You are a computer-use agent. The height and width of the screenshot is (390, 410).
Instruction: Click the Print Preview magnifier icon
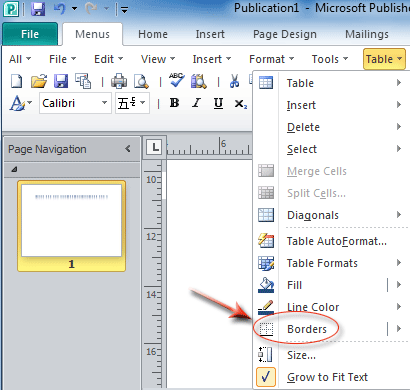point(141,81)
